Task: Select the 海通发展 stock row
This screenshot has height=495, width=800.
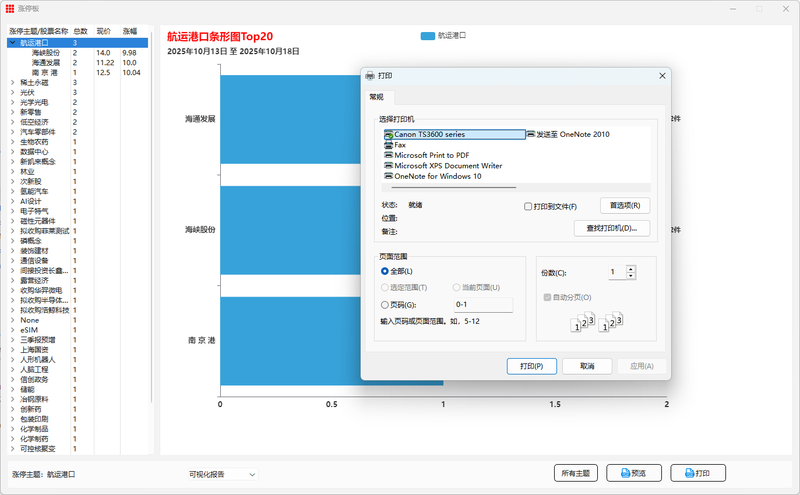Action: click(x=78, y=63)
